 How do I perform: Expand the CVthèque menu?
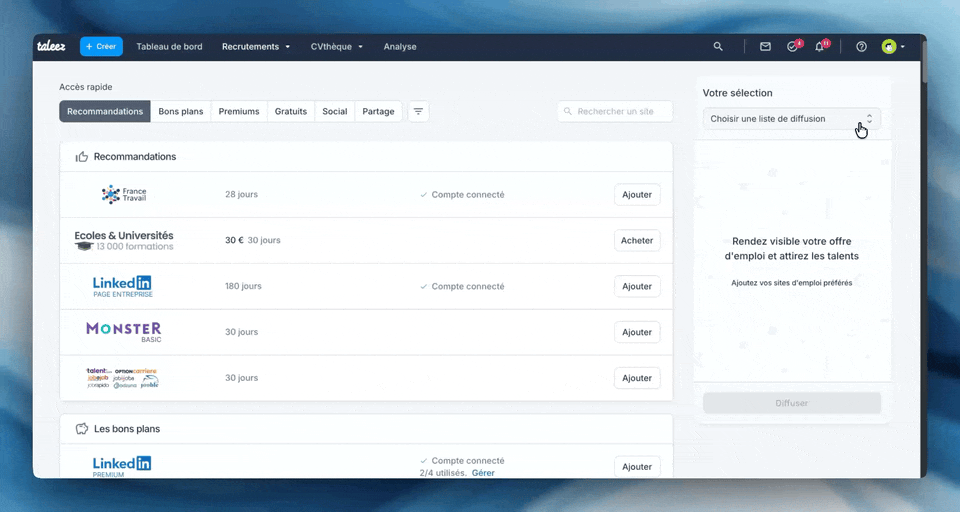336,47
